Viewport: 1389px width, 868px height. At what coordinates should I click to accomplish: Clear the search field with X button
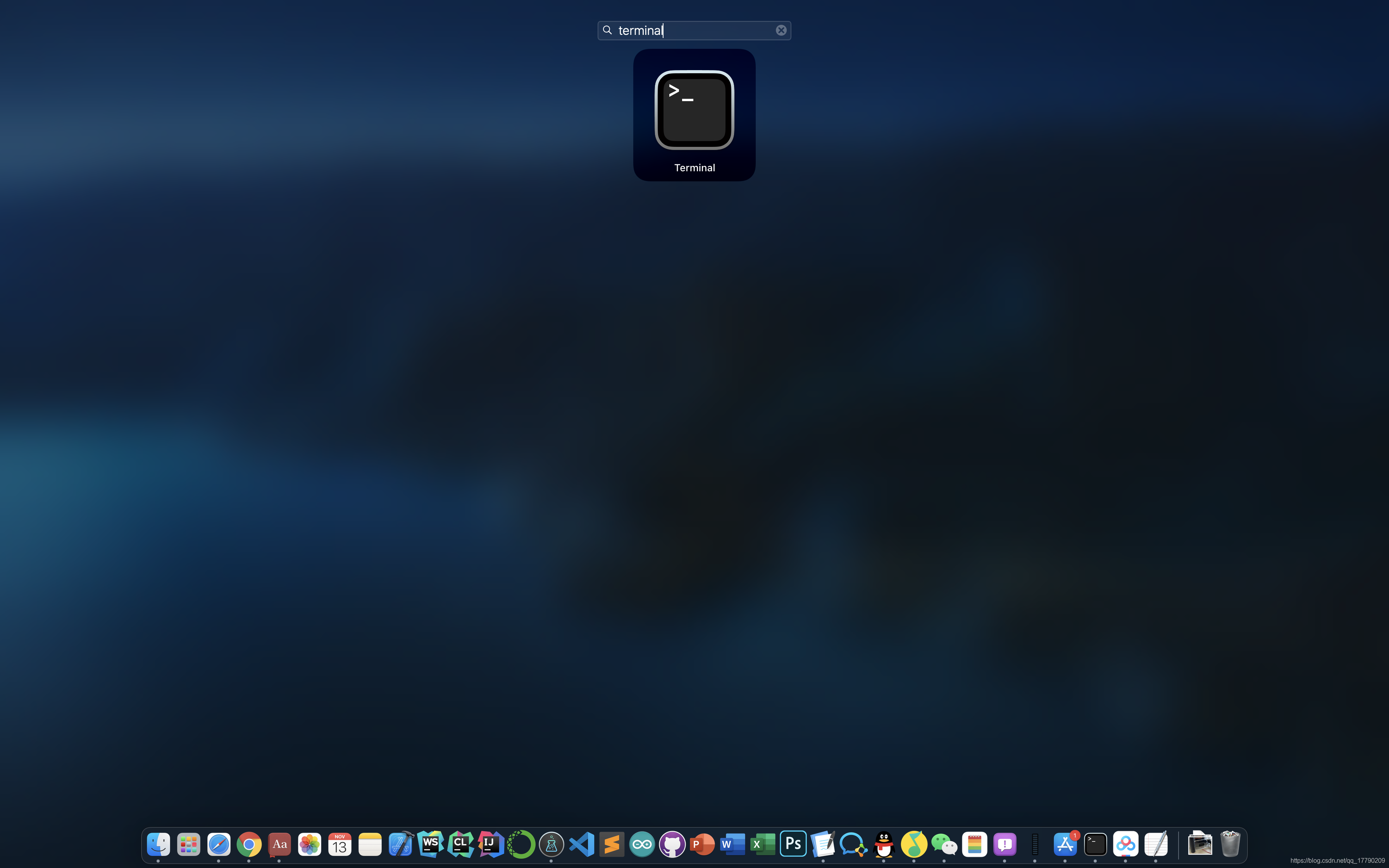coord(781,31)
